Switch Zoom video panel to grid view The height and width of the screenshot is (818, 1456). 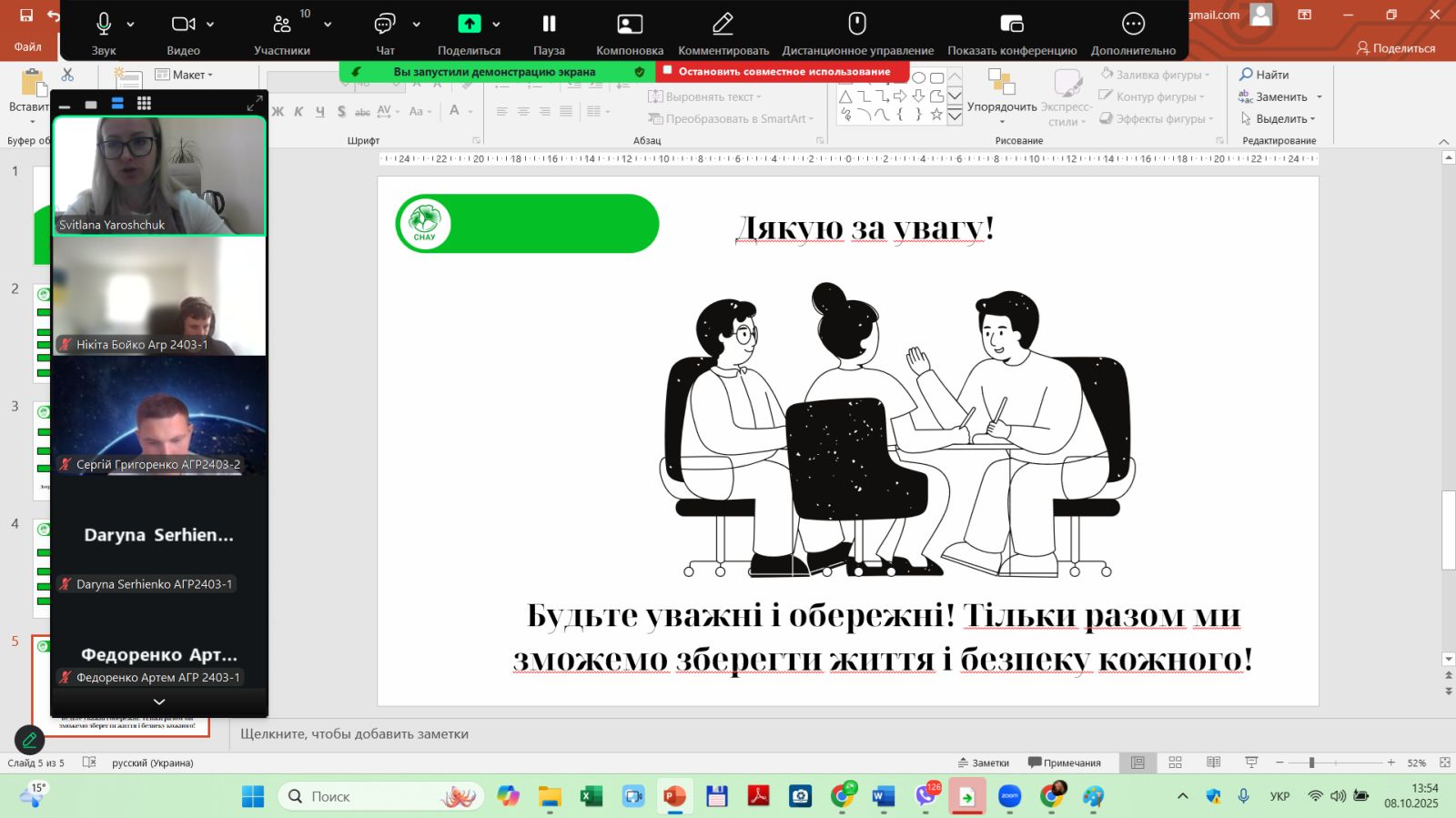(144, 104)
